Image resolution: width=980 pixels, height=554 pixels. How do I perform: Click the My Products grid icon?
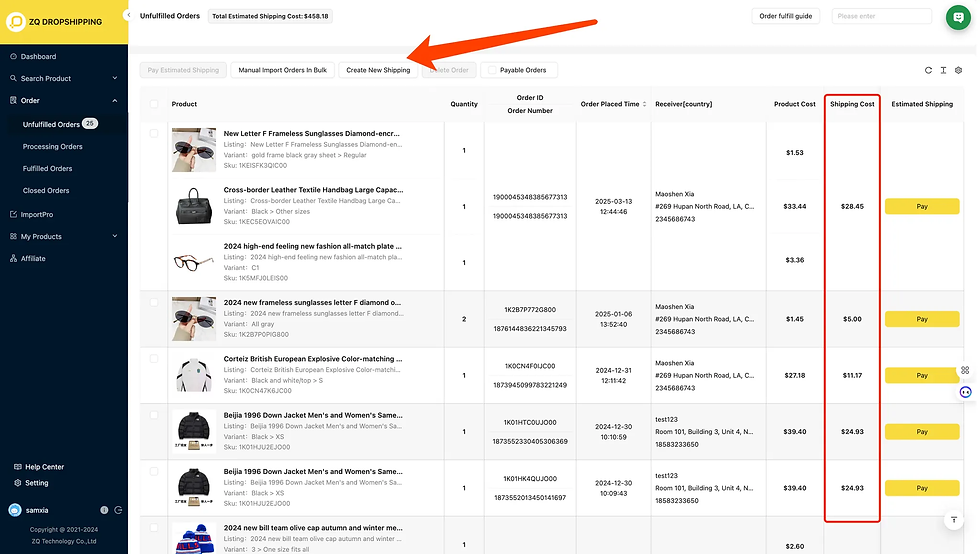coord(13,236)
